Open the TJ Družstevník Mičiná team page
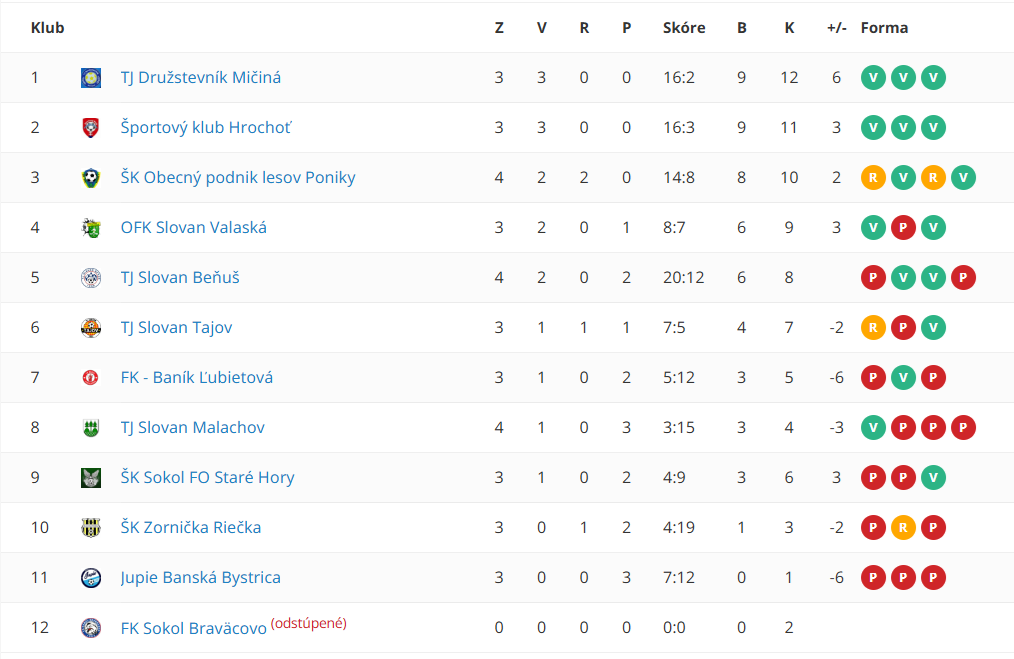 click(x=200, y=78)
